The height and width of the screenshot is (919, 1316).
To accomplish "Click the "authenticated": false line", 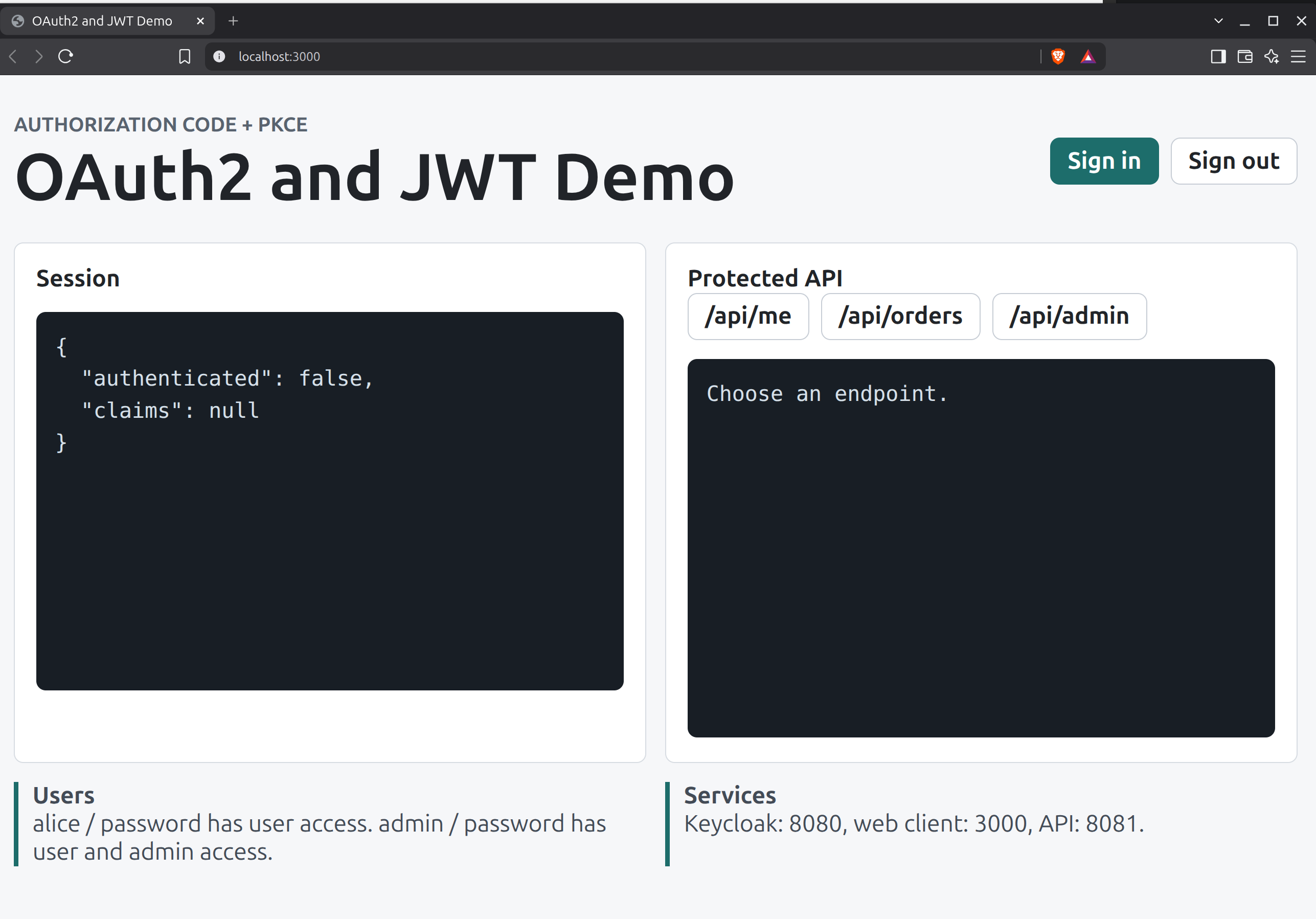I will click(x=228, y=378).
